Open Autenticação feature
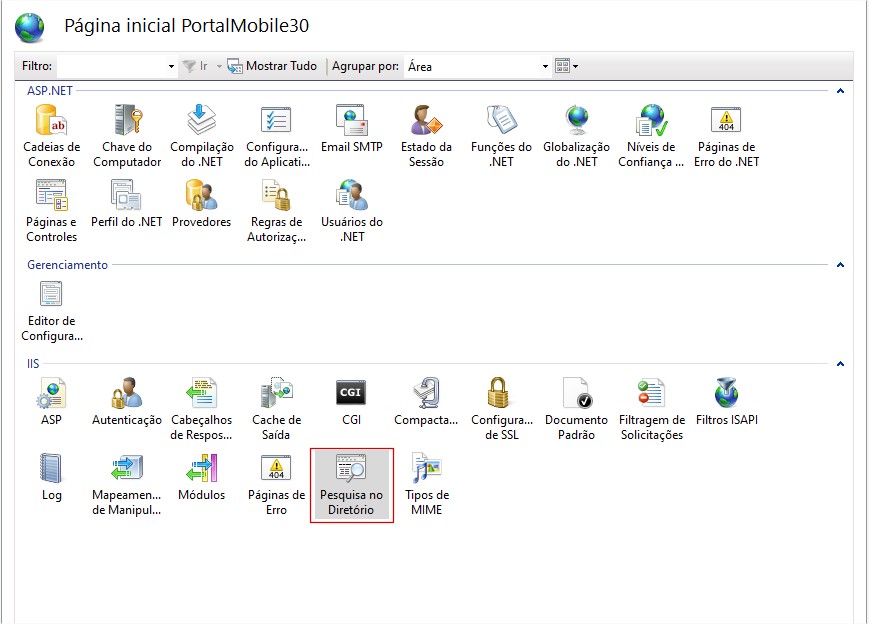Image resolution: width=869 pixels, height=624 pixels. 127,402
